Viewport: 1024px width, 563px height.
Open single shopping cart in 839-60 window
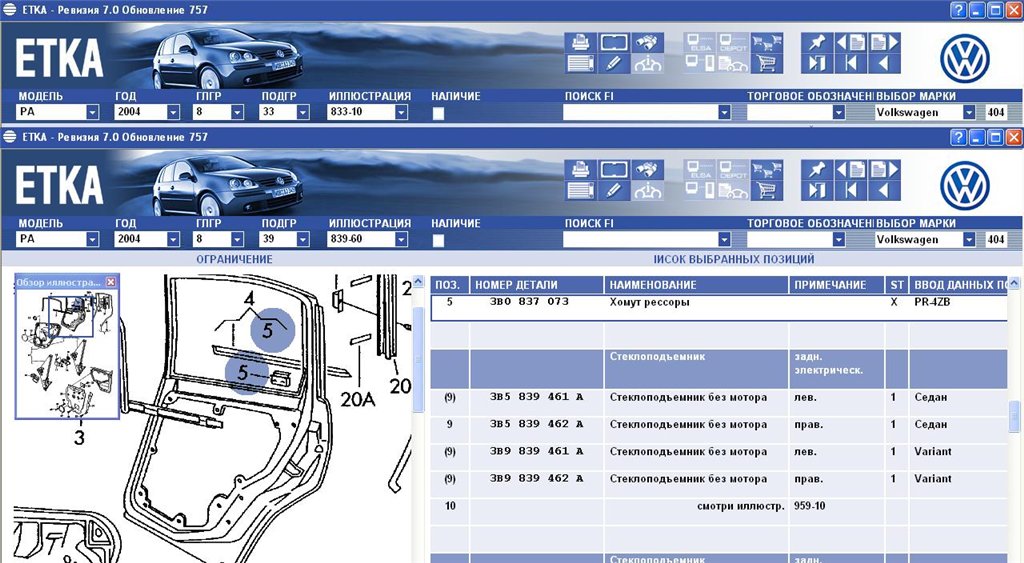[x=767, y=191]
